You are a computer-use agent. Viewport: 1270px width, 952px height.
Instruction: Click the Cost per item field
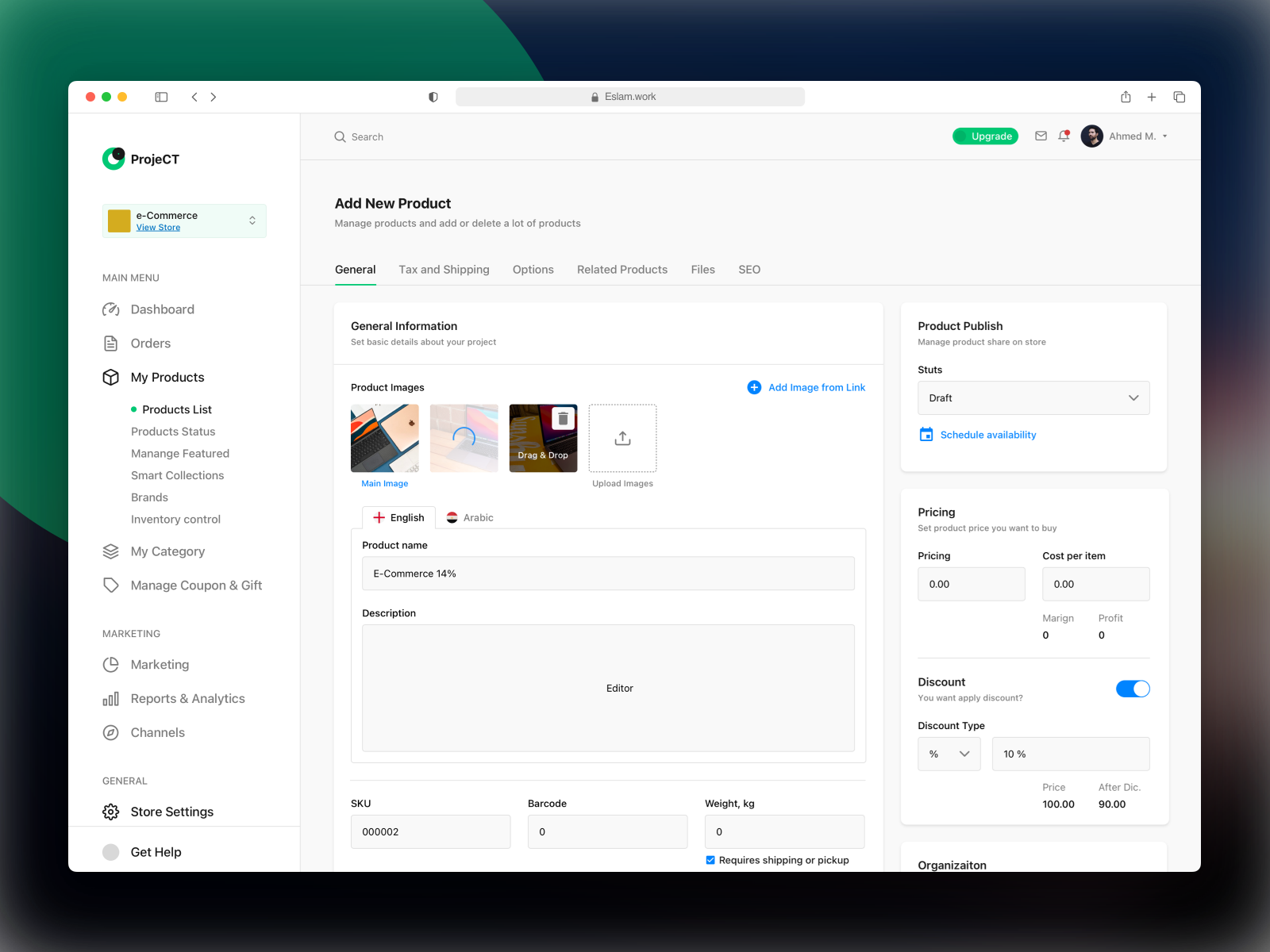(x=1096, y=584)
